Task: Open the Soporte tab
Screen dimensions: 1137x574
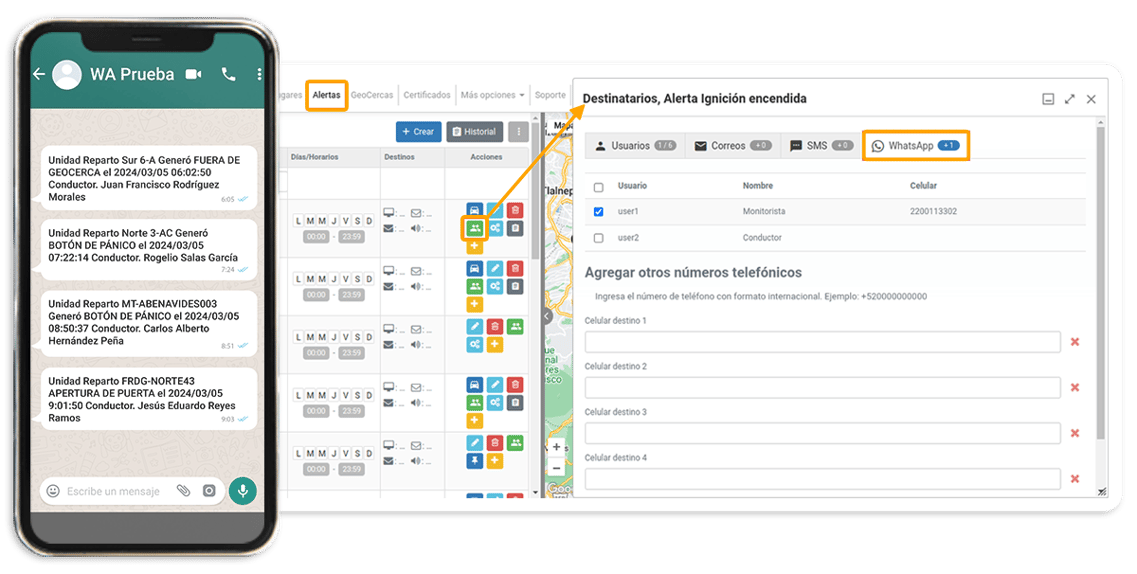Action: click(x=550, y=95)
